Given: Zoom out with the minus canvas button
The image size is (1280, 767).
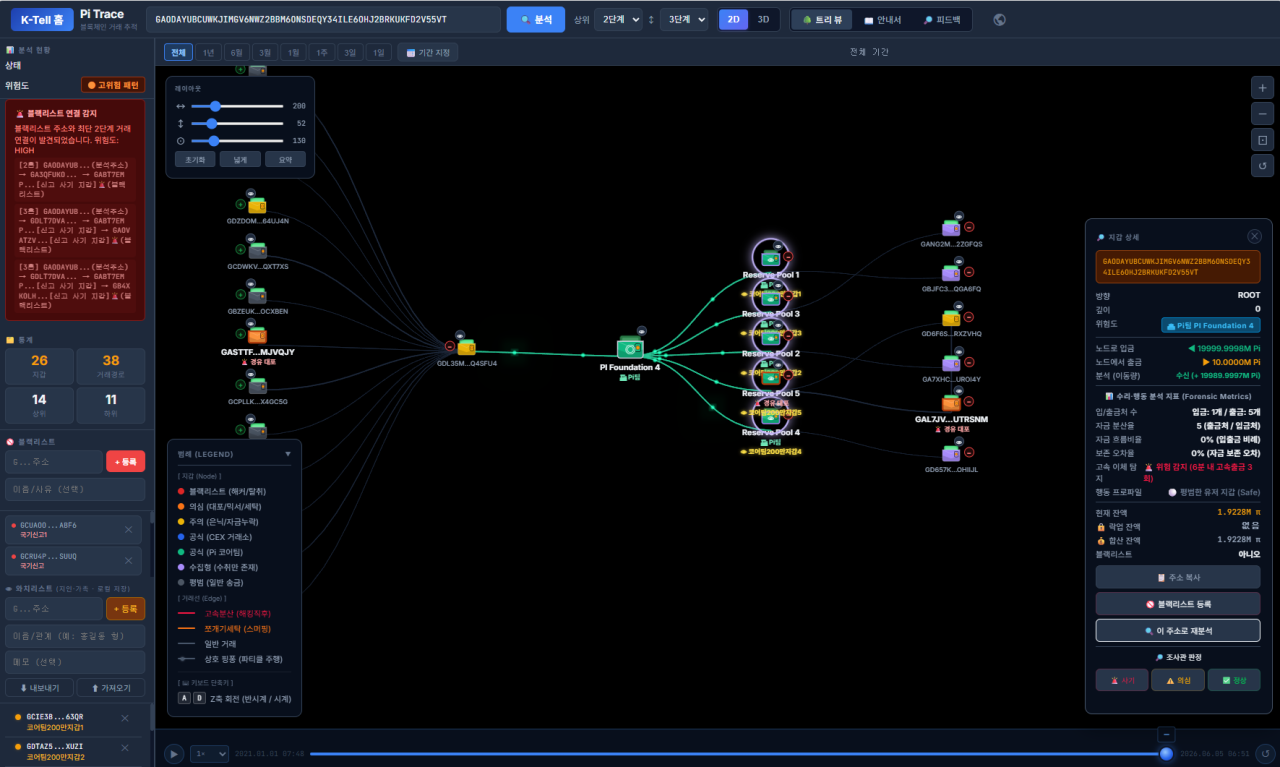Looking at the screenshot, I should point(1262,114).
